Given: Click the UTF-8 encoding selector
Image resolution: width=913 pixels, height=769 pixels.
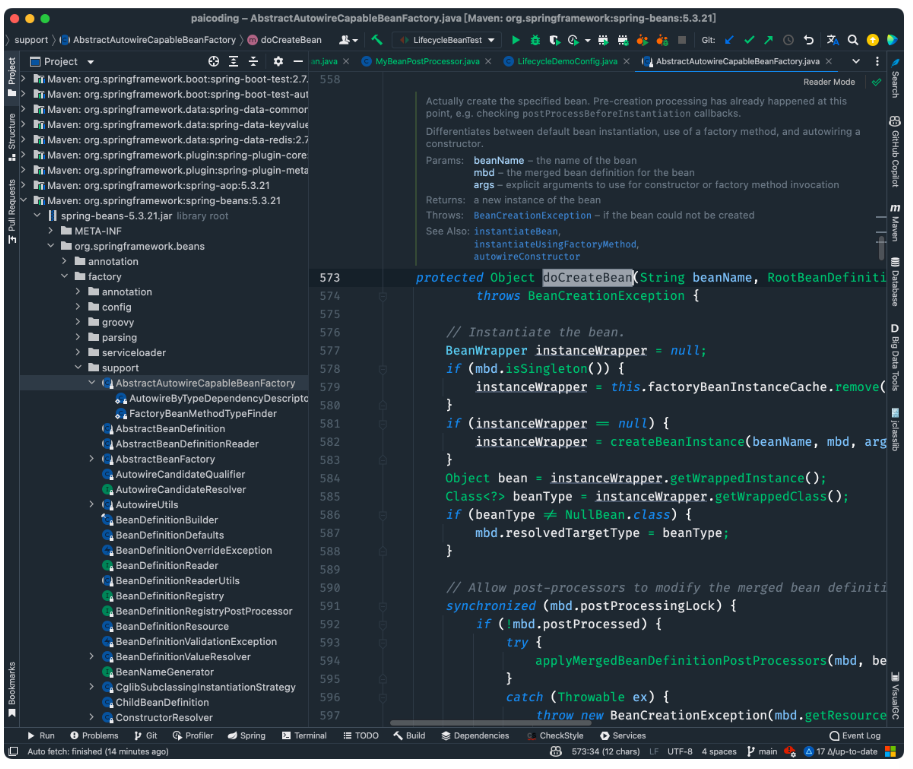Looking at the screenshot, I should click(680, 752).
